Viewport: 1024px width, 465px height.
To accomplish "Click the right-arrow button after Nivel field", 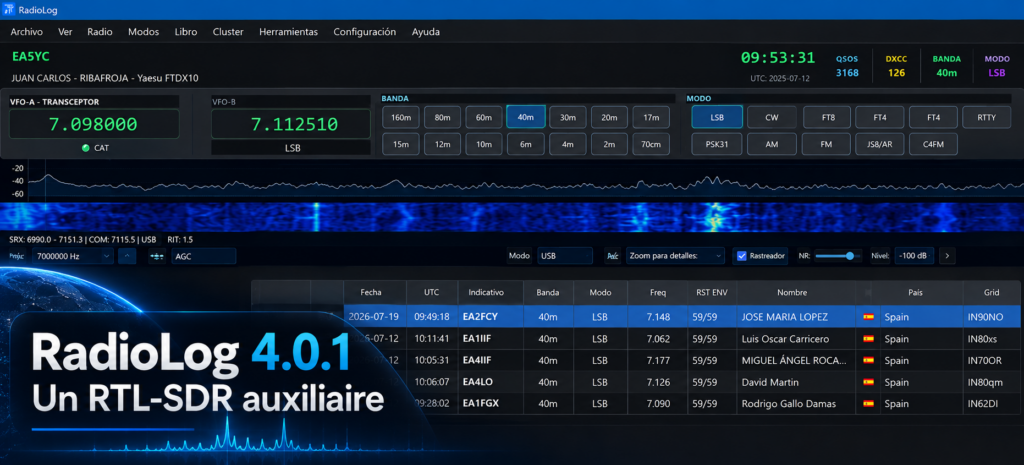I will [x=947, y=256].
